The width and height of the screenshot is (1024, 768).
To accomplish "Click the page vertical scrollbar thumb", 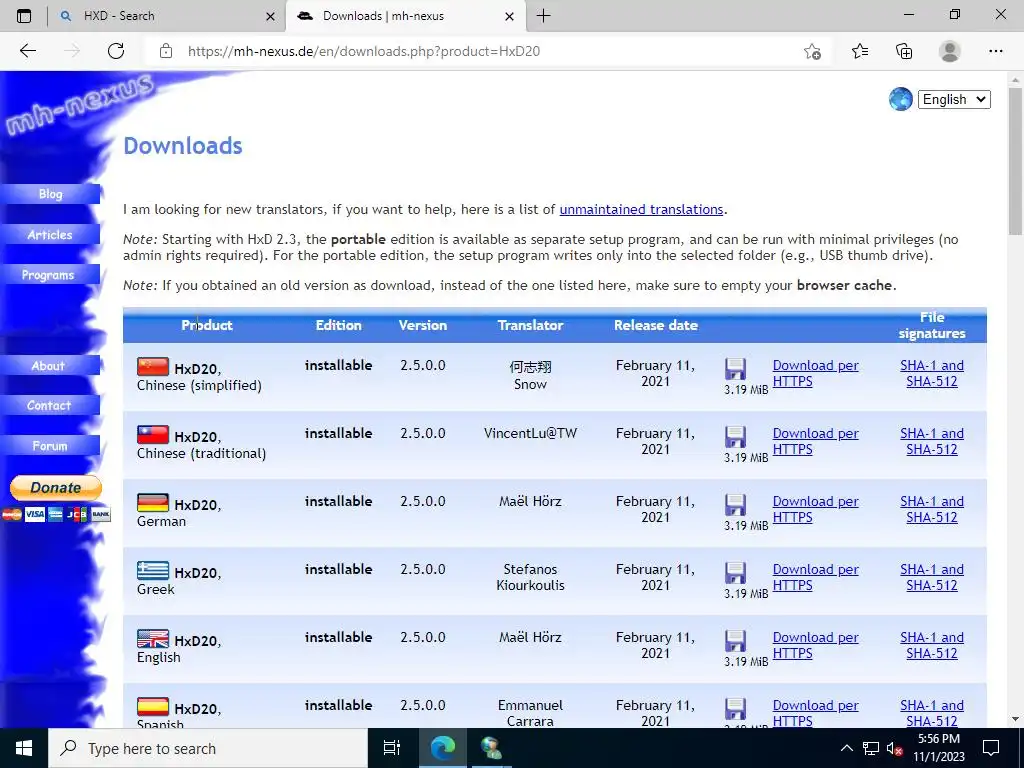I will click(1016, 160).
